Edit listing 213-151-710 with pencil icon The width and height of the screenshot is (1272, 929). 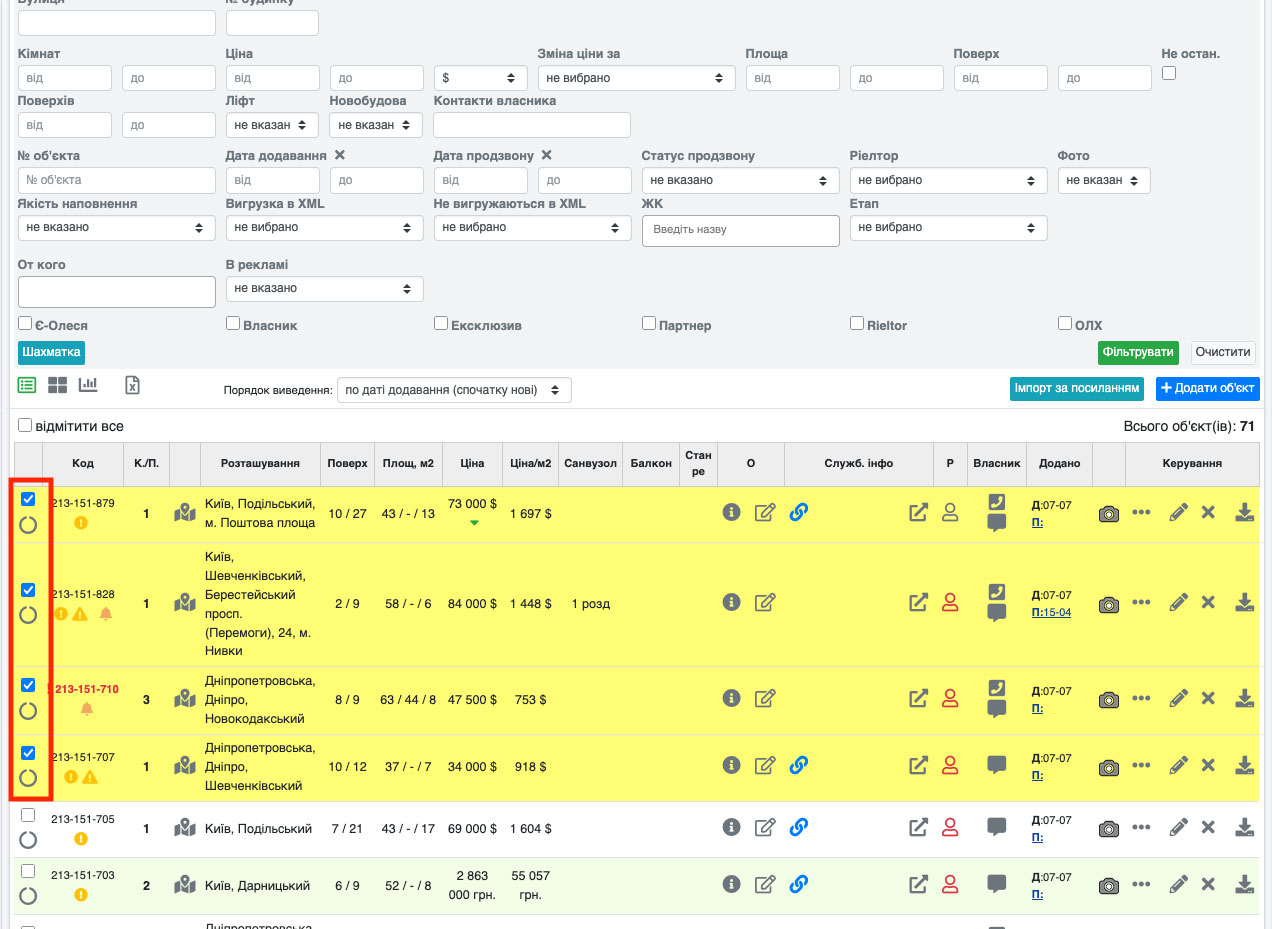click(1178, 698)
